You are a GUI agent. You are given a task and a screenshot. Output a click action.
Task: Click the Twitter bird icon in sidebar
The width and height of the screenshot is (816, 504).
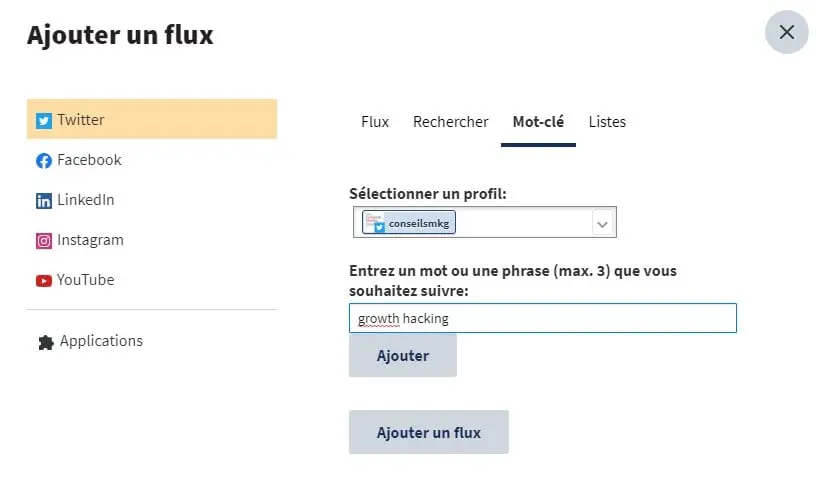pyautogui.click(x=44, y=121)
